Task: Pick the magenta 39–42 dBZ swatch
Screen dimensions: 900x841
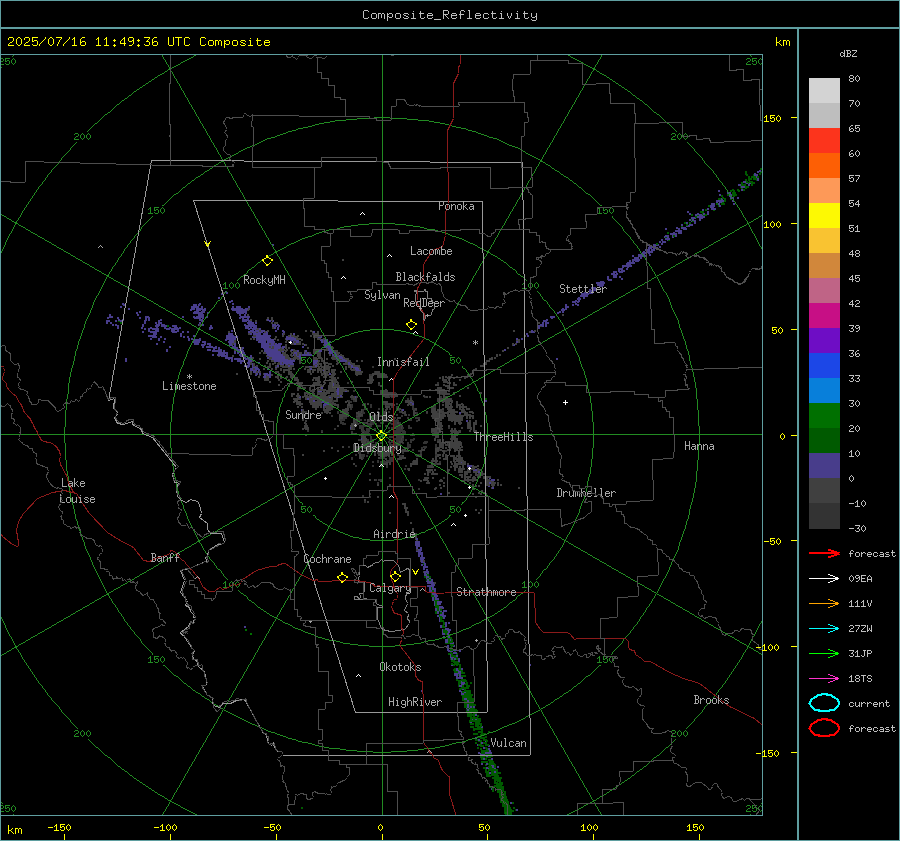Action: (x=824, y=316)
